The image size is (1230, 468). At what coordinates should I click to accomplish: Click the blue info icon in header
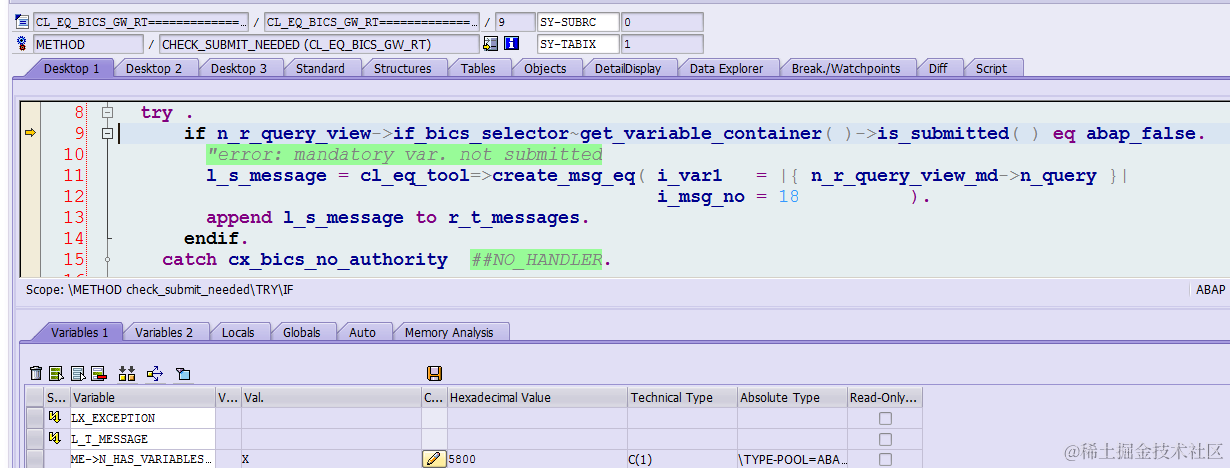pyautogui.click(x=512, y=43)
